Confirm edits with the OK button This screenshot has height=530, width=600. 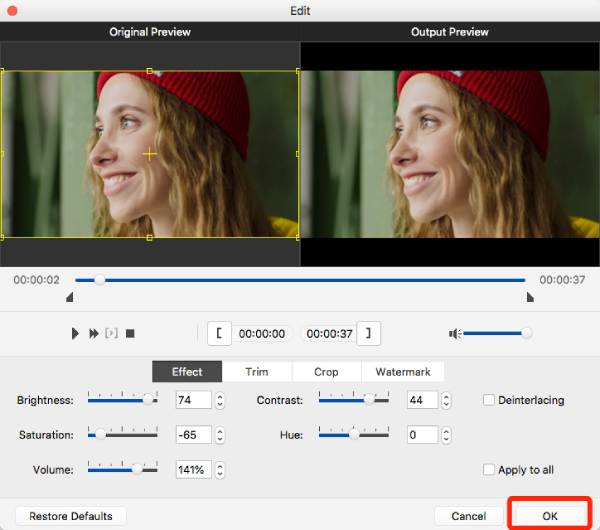[x=550, y=516]
